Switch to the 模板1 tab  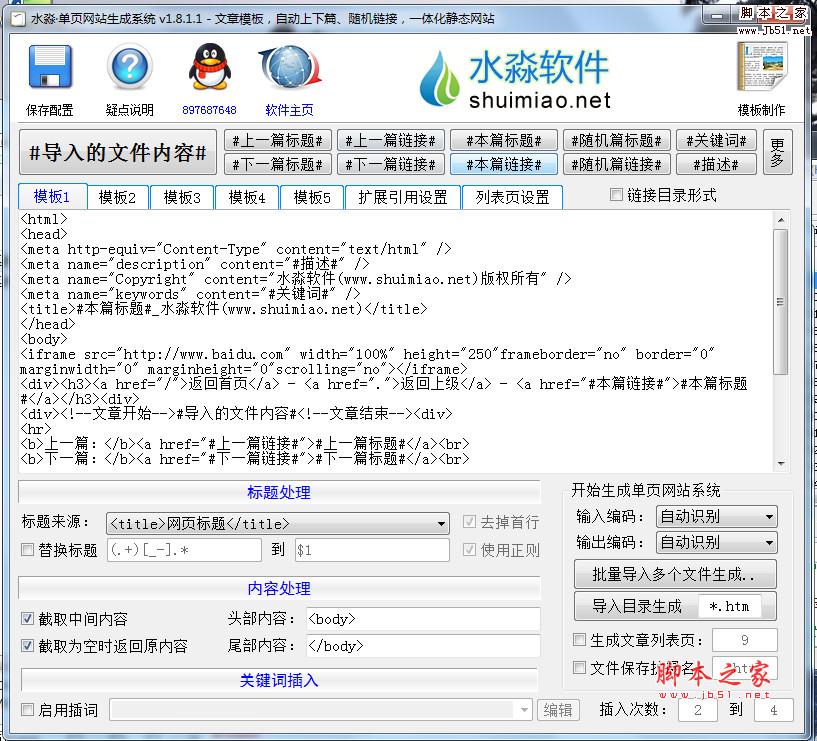coord(52,196)
